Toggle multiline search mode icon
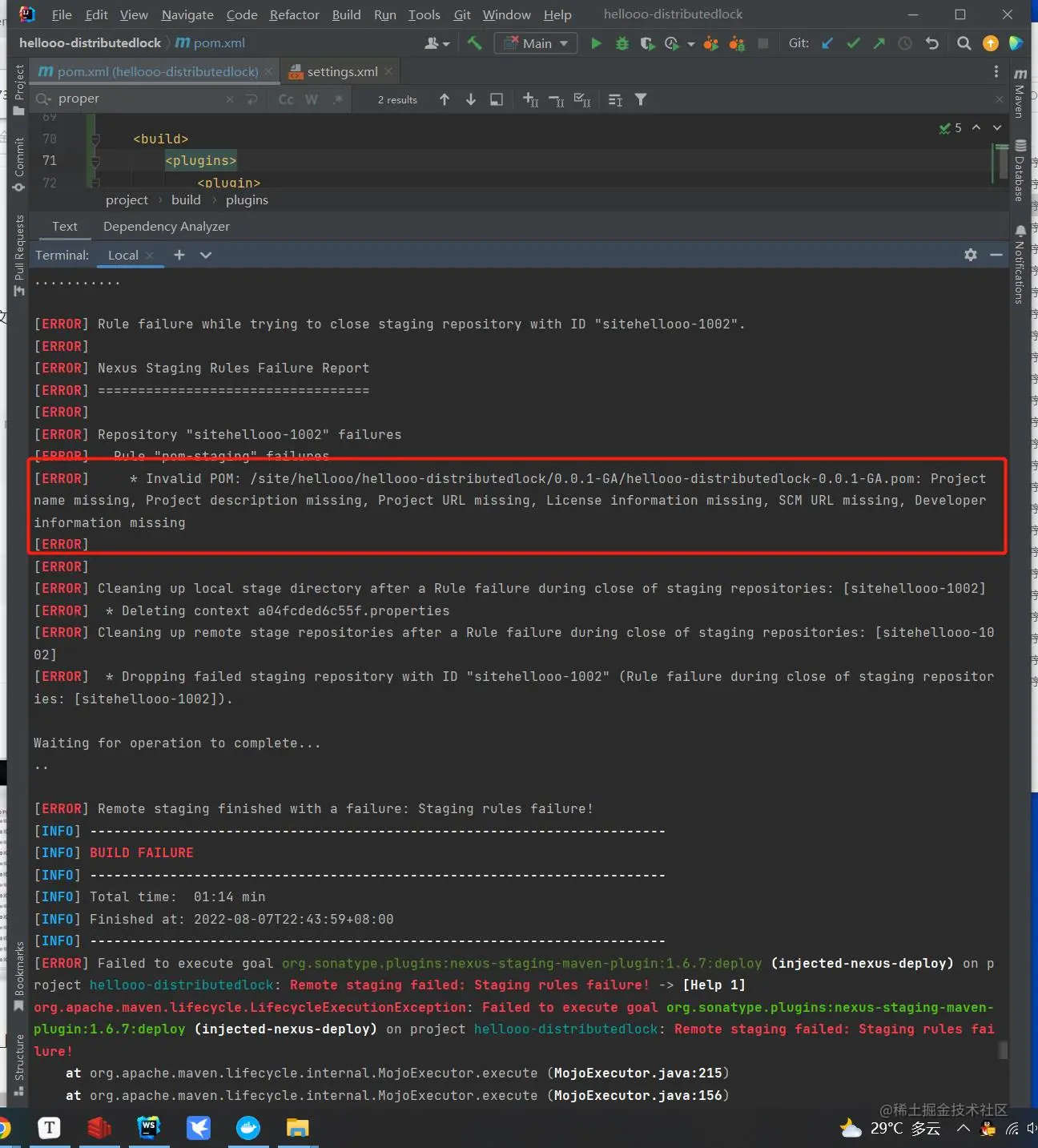This screenshot has width=1038, height=1148. [615, 99]
